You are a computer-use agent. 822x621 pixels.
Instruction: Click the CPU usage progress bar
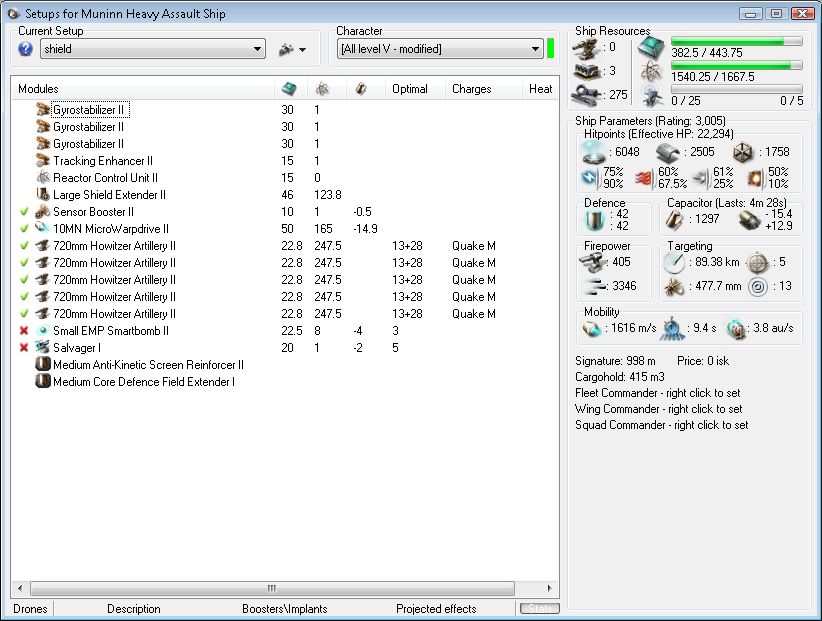click(737, 41)
